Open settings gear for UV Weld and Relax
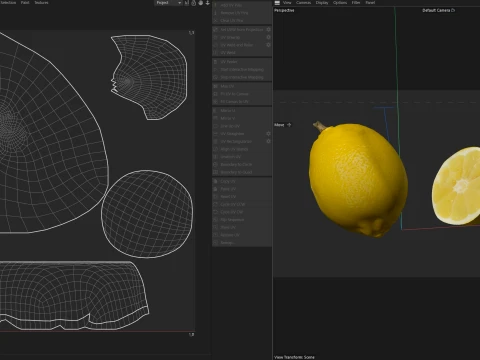The width and height of the screenshot is (480, 360). [268, 45]
